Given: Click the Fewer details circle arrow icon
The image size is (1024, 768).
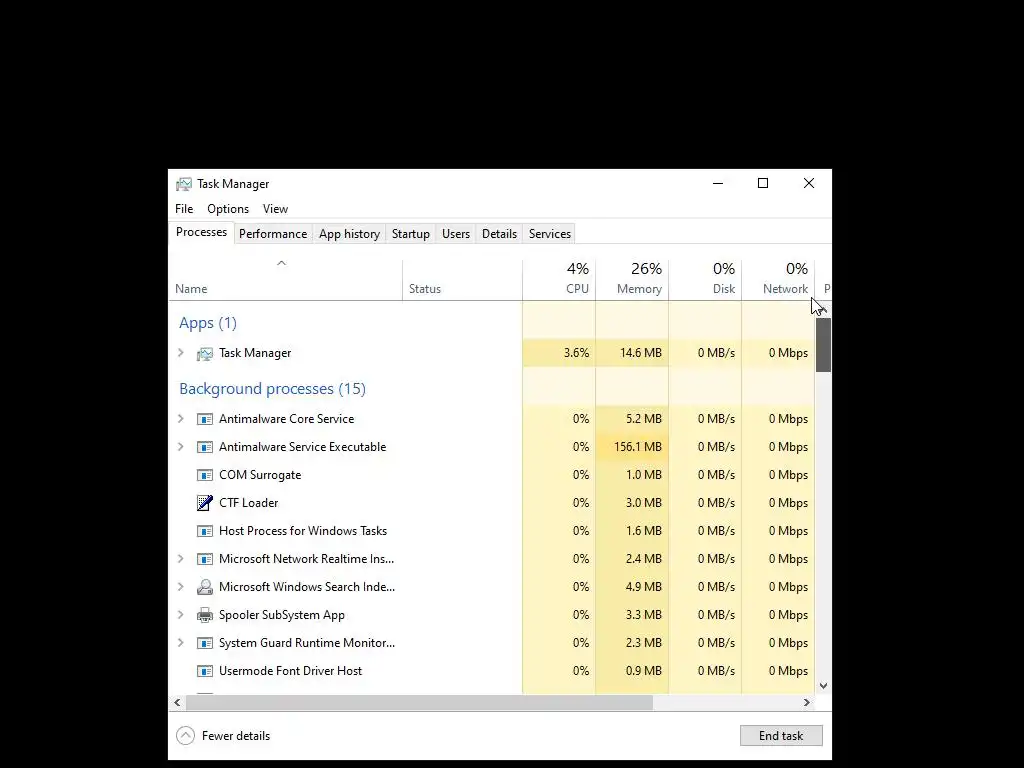Looking at the screenshot, I should tap(185, 736).
